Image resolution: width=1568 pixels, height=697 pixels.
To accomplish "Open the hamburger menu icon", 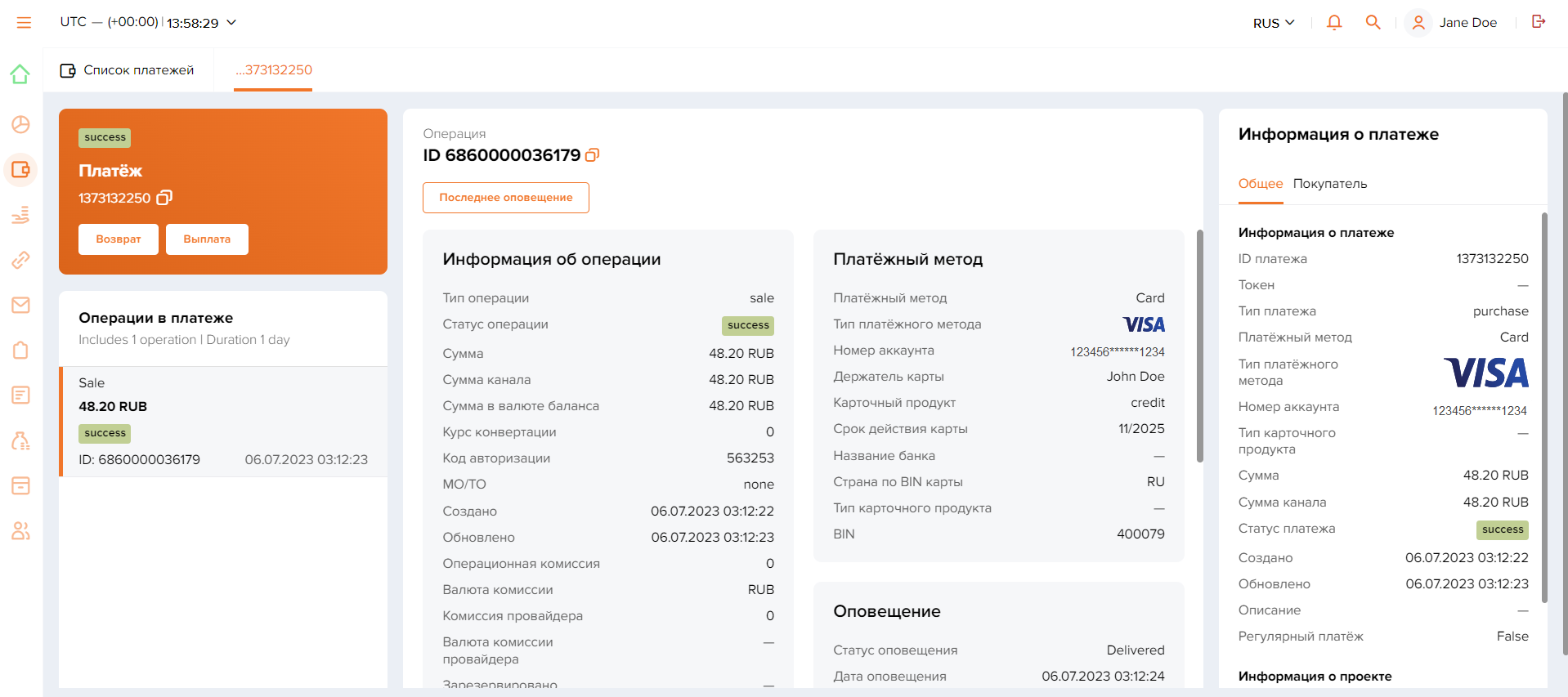I will click(x=24, y=23).
